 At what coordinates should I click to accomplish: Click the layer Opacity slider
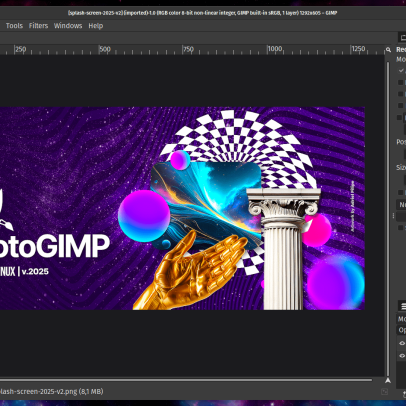pos(401,330)
